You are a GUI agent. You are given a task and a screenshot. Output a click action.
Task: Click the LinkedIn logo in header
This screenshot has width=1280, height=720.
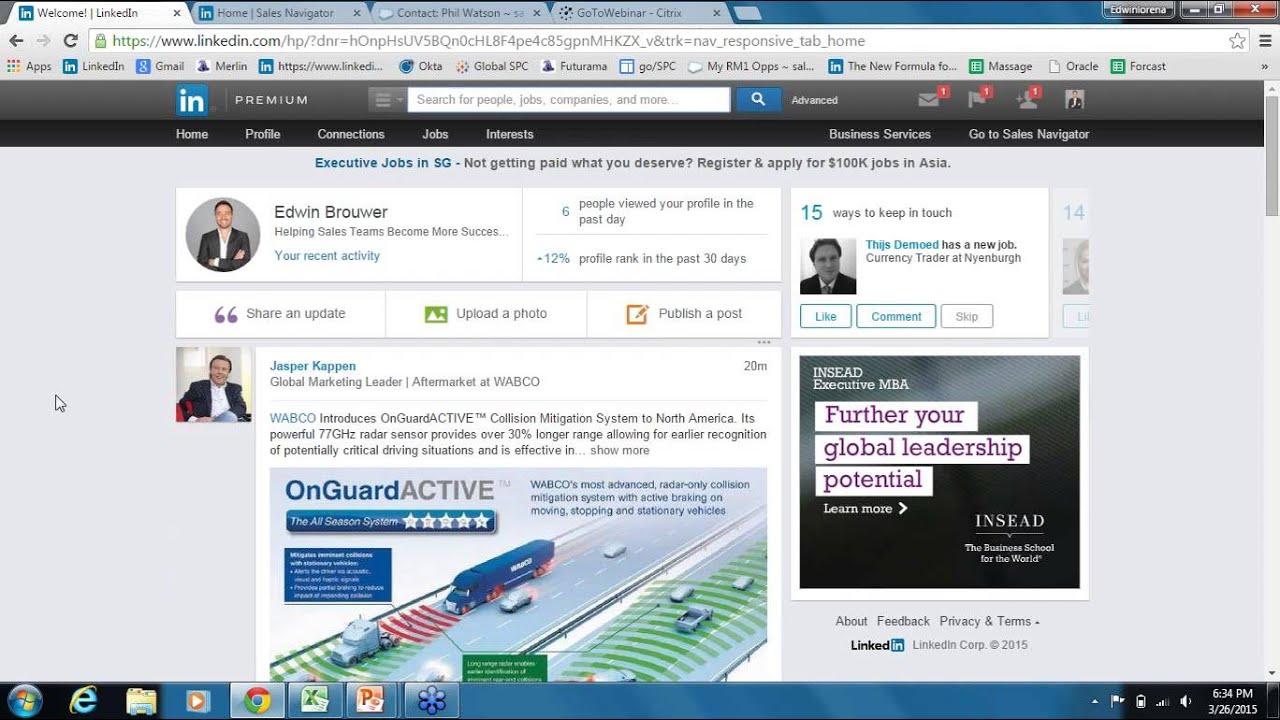pyautogui.click(x=191, y=100)
